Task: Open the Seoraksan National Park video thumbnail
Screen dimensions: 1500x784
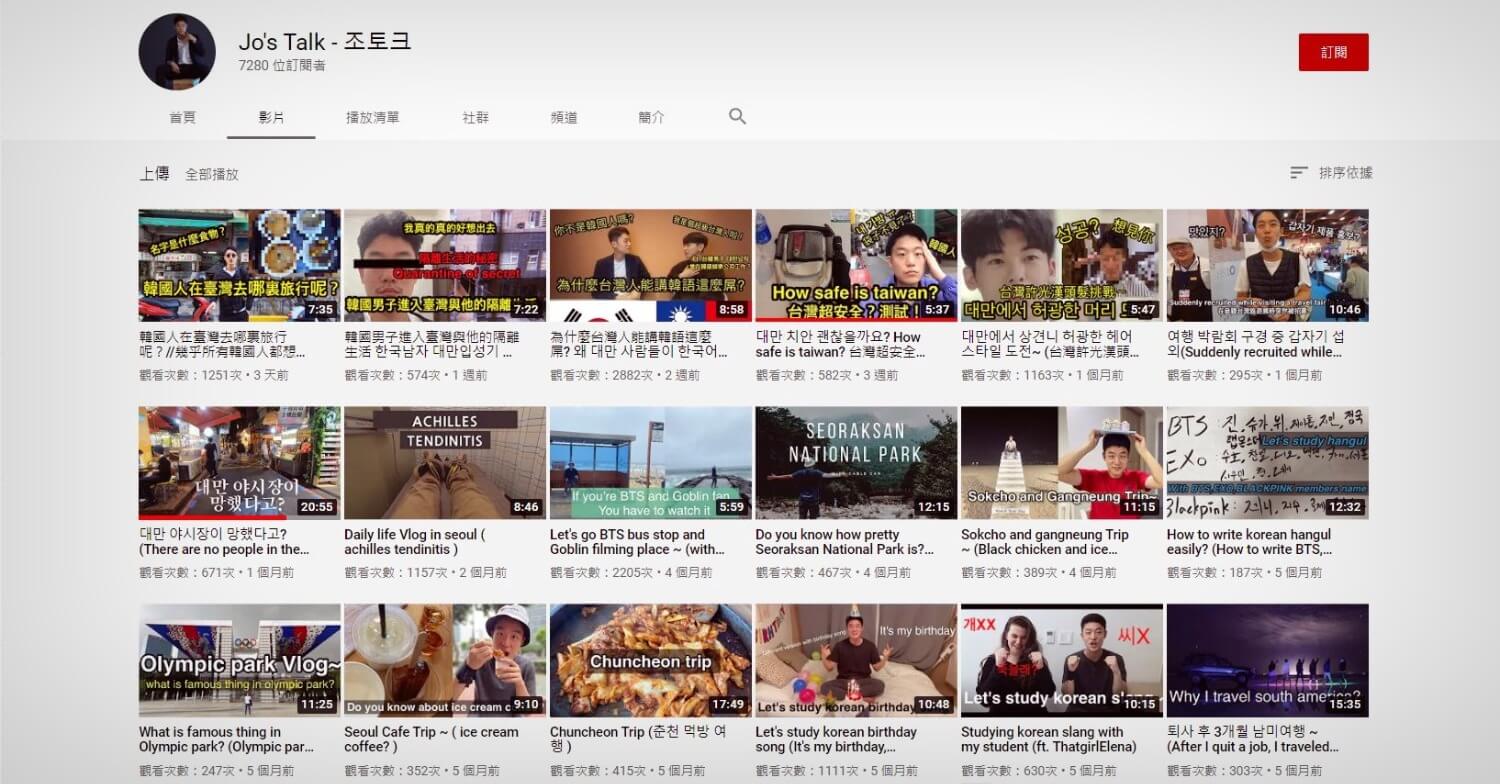Action: pos(855,461)
